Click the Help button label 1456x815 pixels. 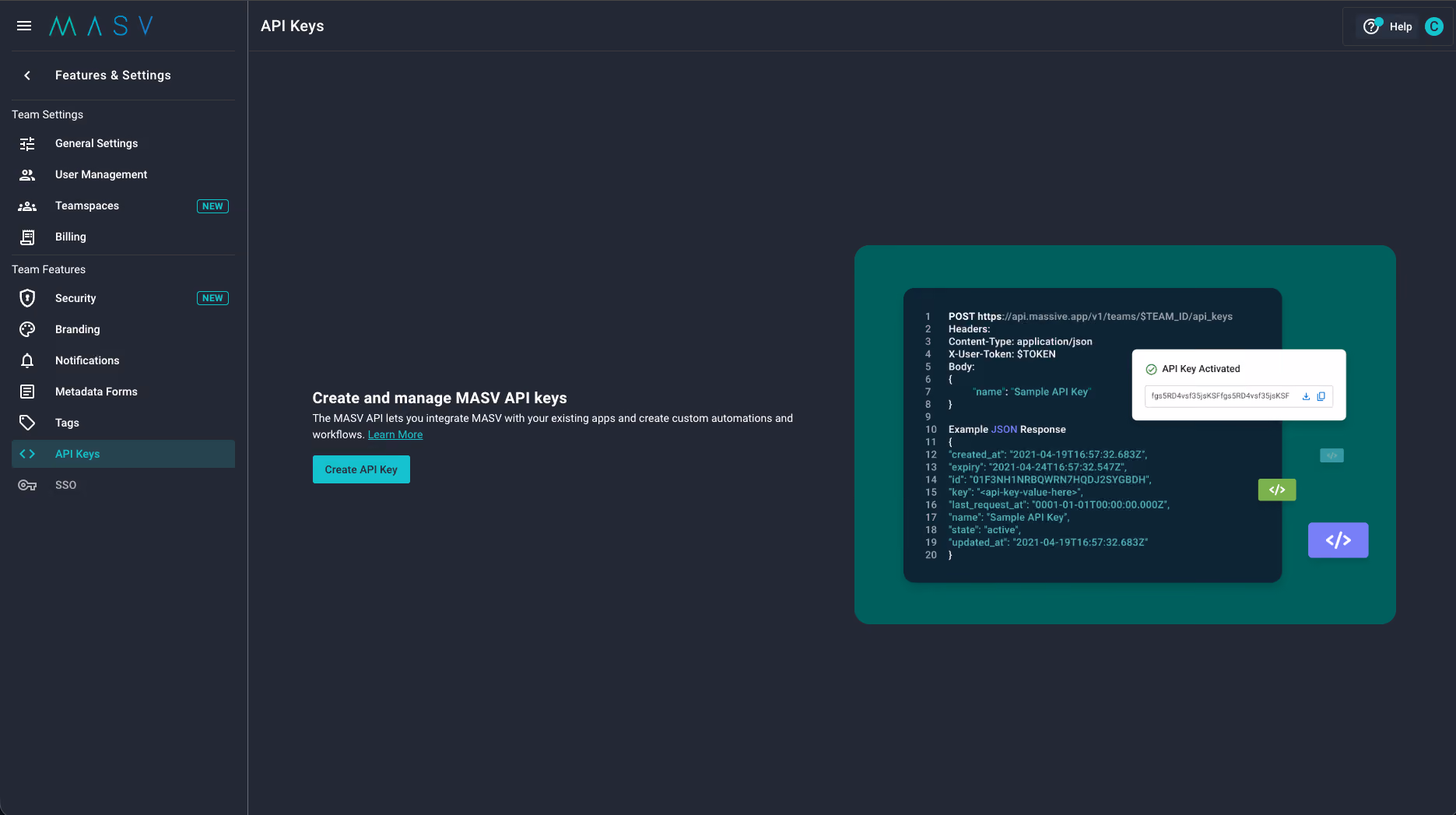pyautogui.click(x=1400, y=26)
